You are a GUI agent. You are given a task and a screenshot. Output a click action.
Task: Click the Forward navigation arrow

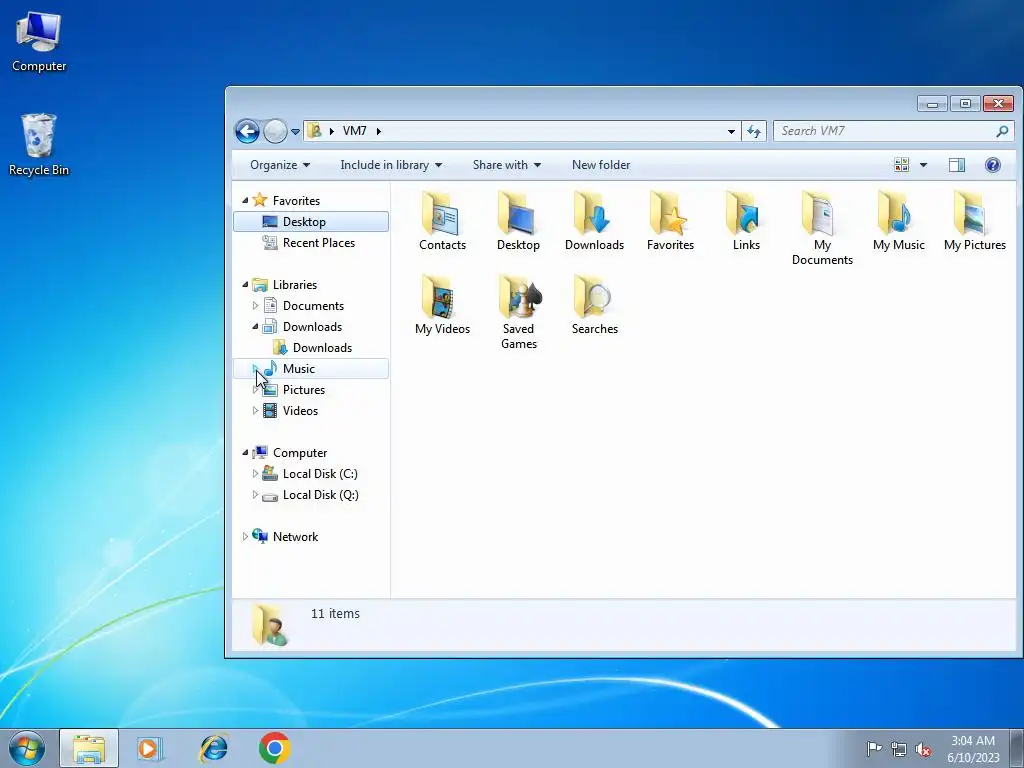point(275,131)
